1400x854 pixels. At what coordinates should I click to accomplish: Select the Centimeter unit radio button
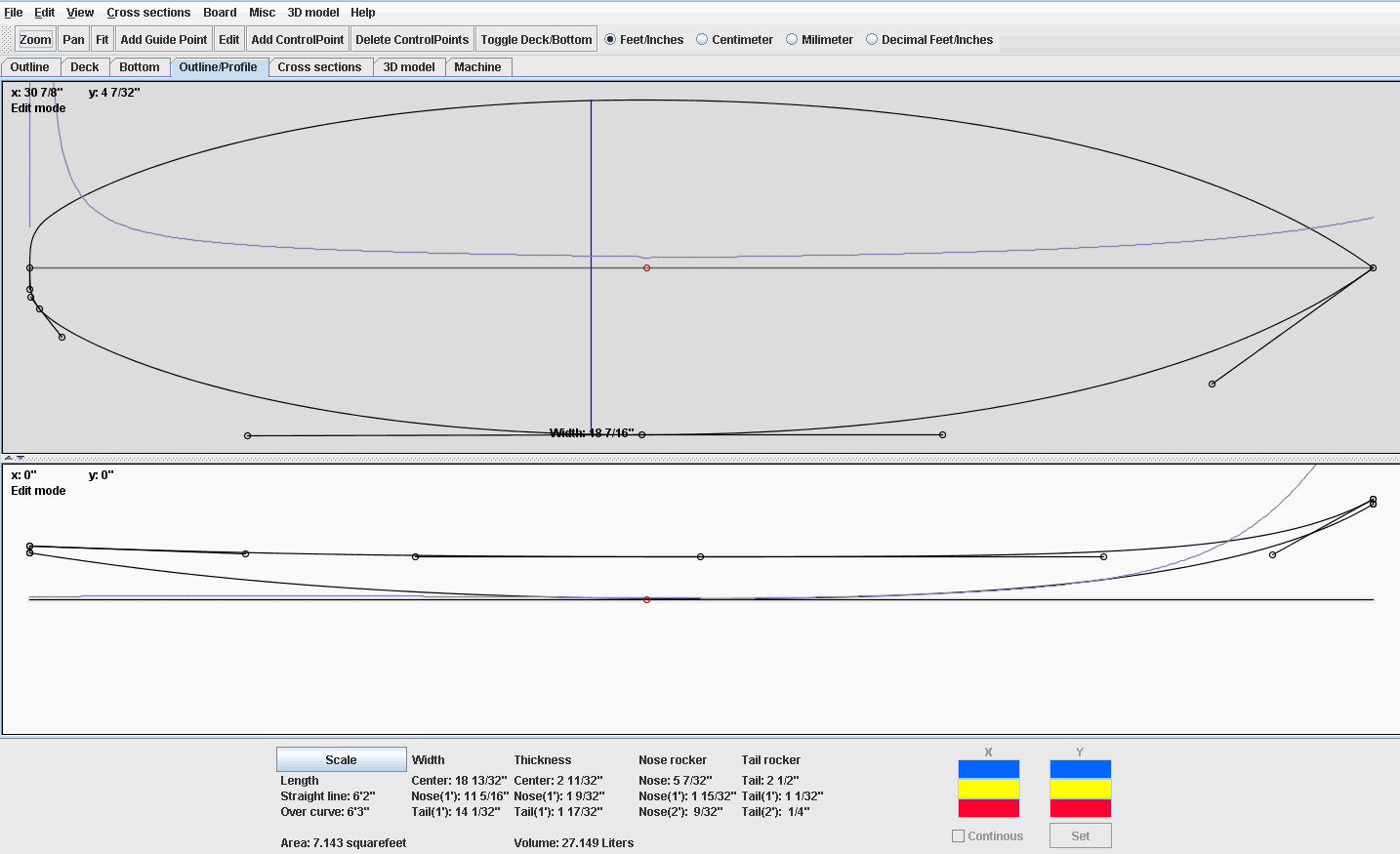click(701, 39)
